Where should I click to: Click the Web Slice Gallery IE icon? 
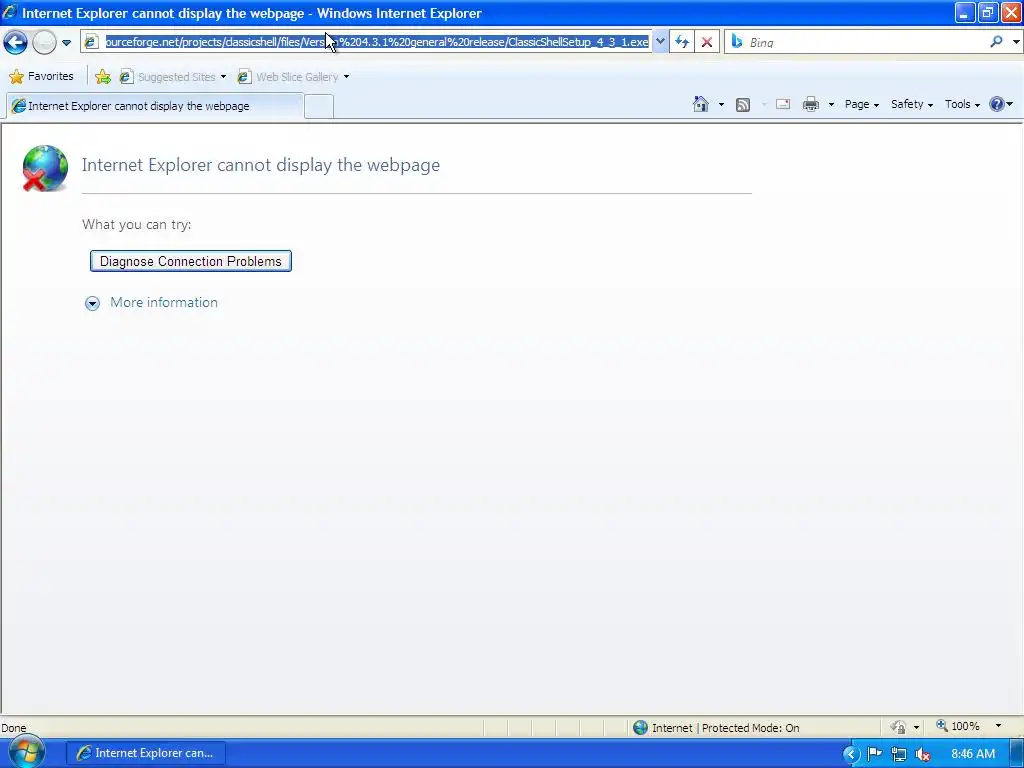pos(244,77)
